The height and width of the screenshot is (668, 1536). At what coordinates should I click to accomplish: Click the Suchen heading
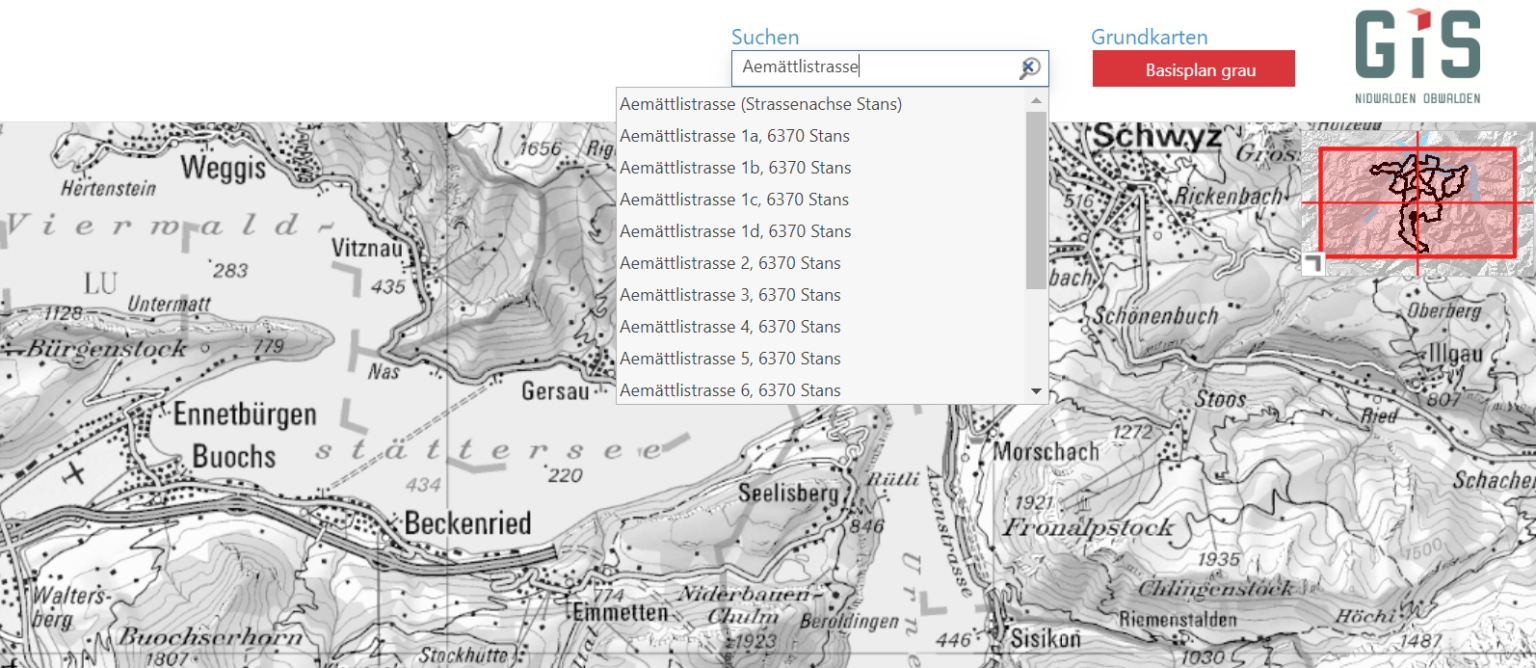765,37
